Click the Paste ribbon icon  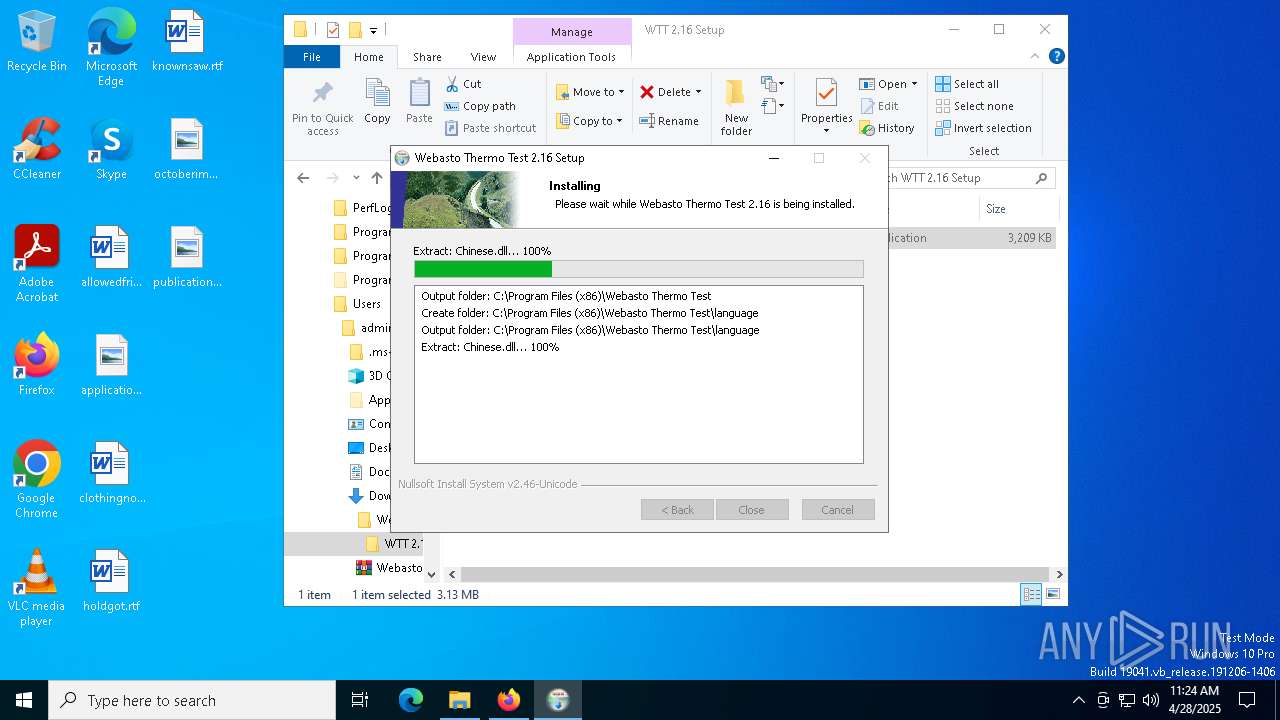pyautogui.click(x=419, y=102)
